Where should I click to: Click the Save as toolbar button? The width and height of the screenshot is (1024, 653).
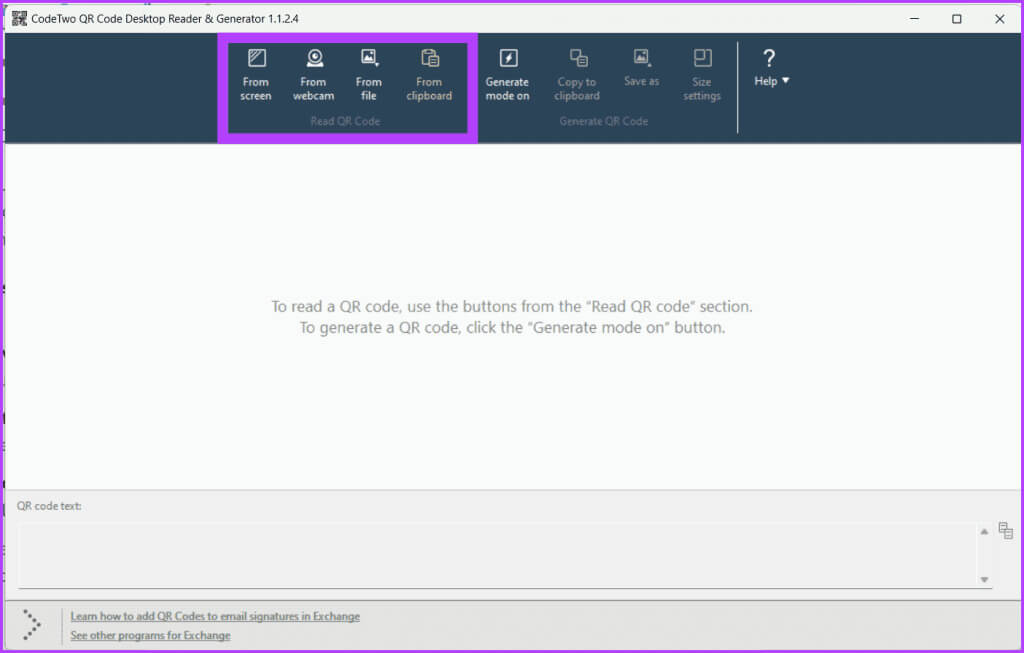[x=641, y=68]
